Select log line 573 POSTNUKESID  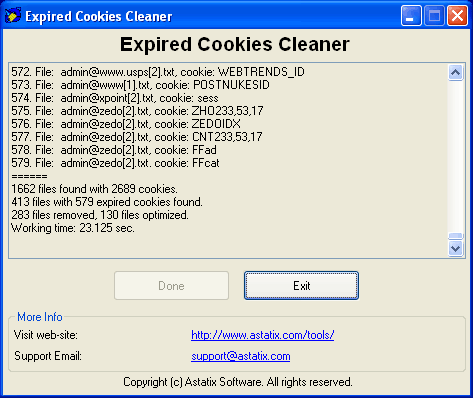(140, 85)
